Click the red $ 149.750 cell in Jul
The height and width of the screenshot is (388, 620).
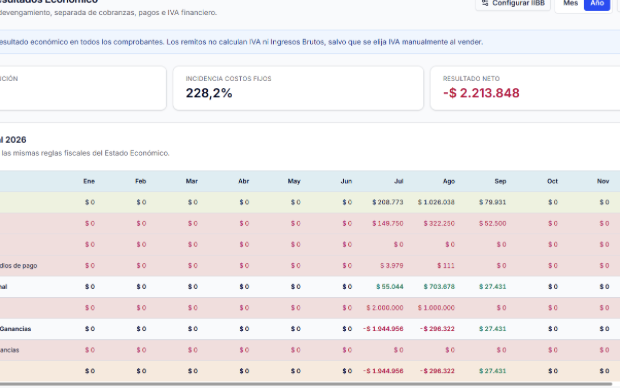point(388,223)
